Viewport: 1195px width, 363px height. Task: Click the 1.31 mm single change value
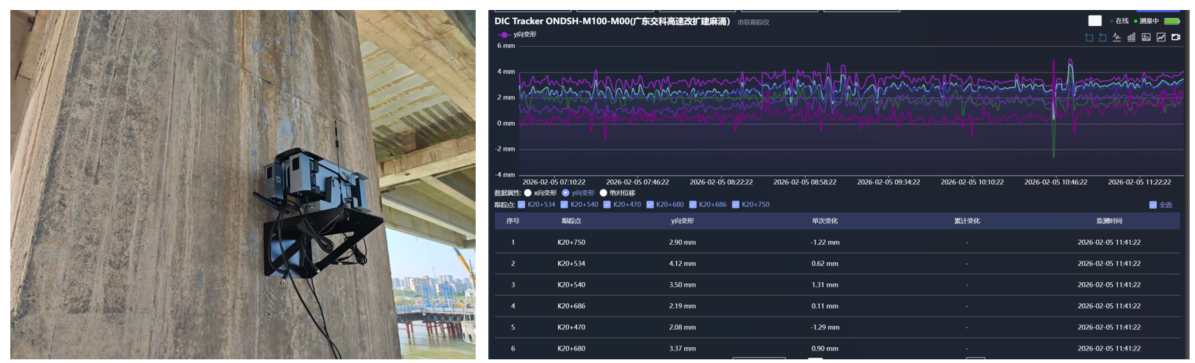coord(825,285)
